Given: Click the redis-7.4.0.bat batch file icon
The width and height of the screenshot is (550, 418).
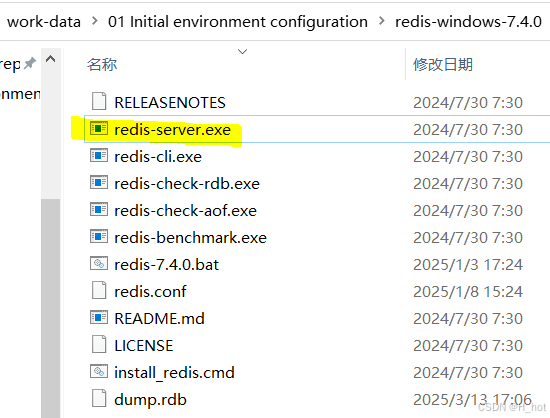Looking at the screenshot, I should click(x=99, y=263).
